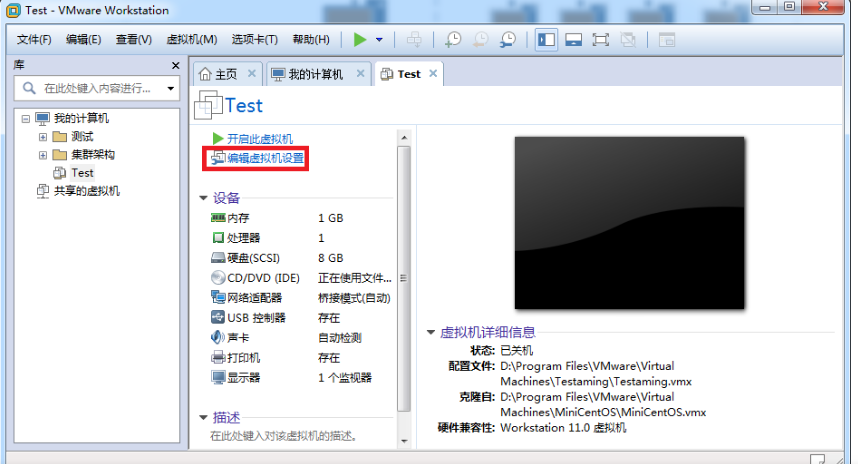Click the 硬盘(SCSI) hard disk icon

click(218, 258)
